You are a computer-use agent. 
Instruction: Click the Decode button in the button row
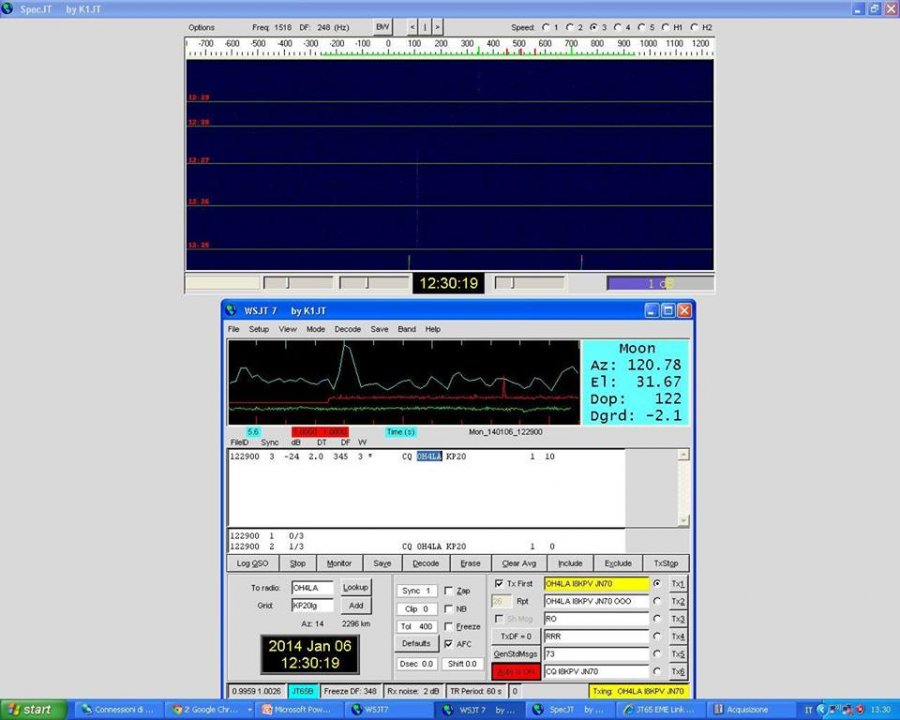point(426,563)
